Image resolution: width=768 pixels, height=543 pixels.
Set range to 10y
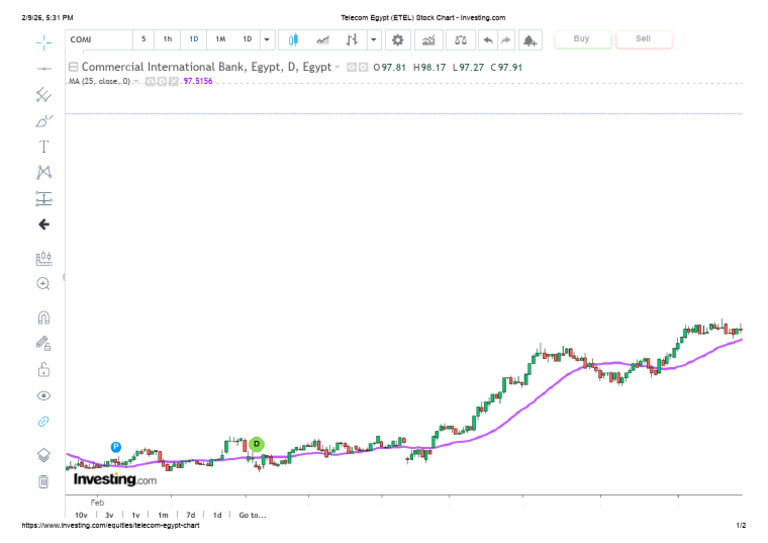pos(81,515)
